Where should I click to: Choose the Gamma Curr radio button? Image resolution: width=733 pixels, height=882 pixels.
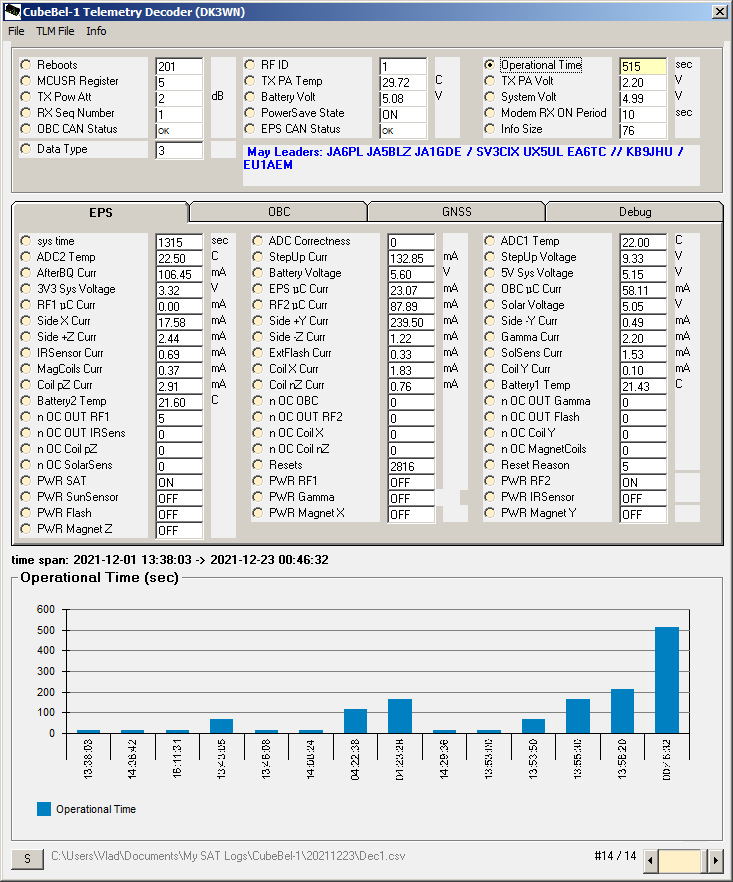pyautogui.click(x=489, y=337)
